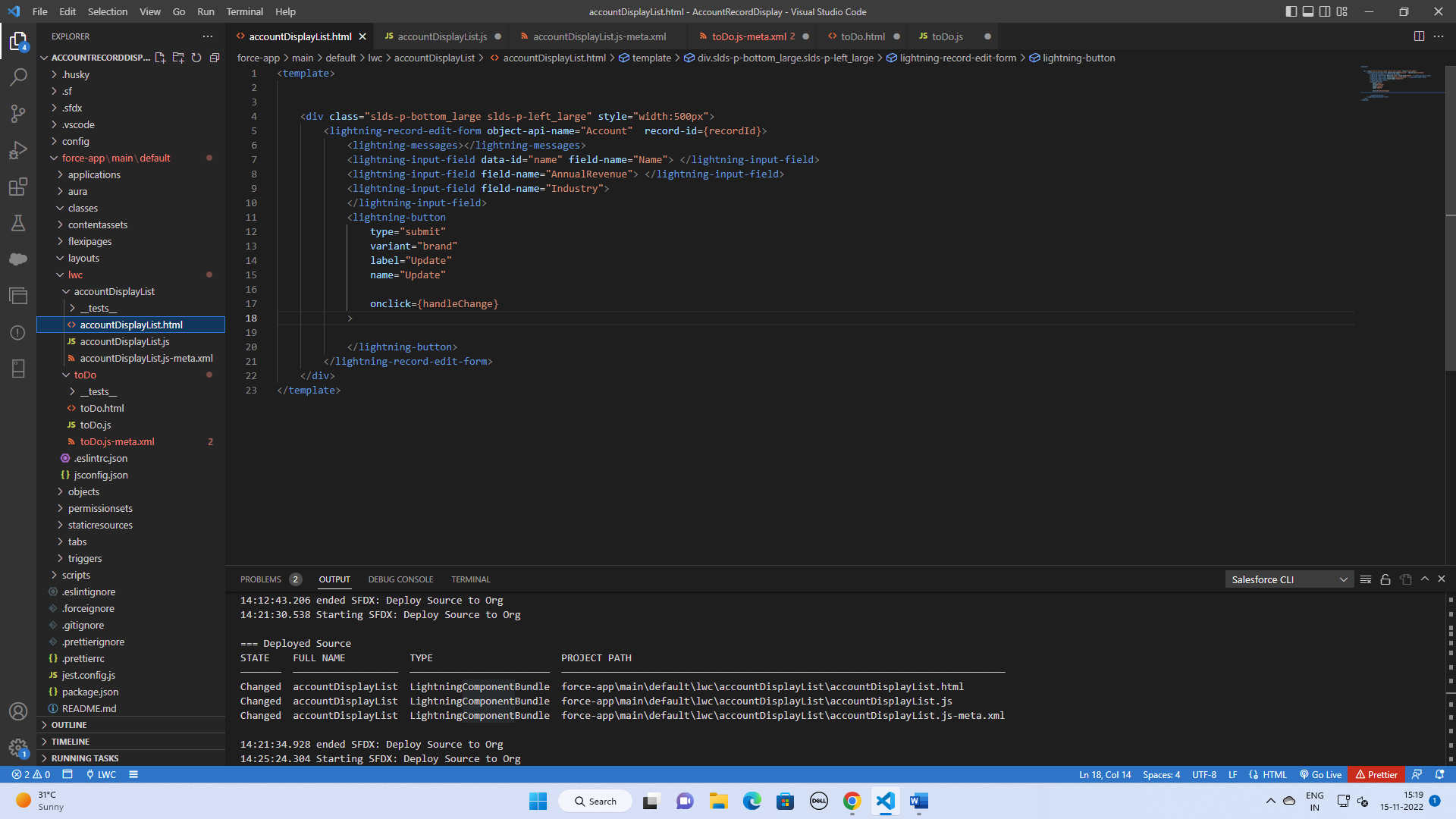The image size is (1456, 819).
Task: Expand the OUTLINE section
Action: click(x=69, y=725)
